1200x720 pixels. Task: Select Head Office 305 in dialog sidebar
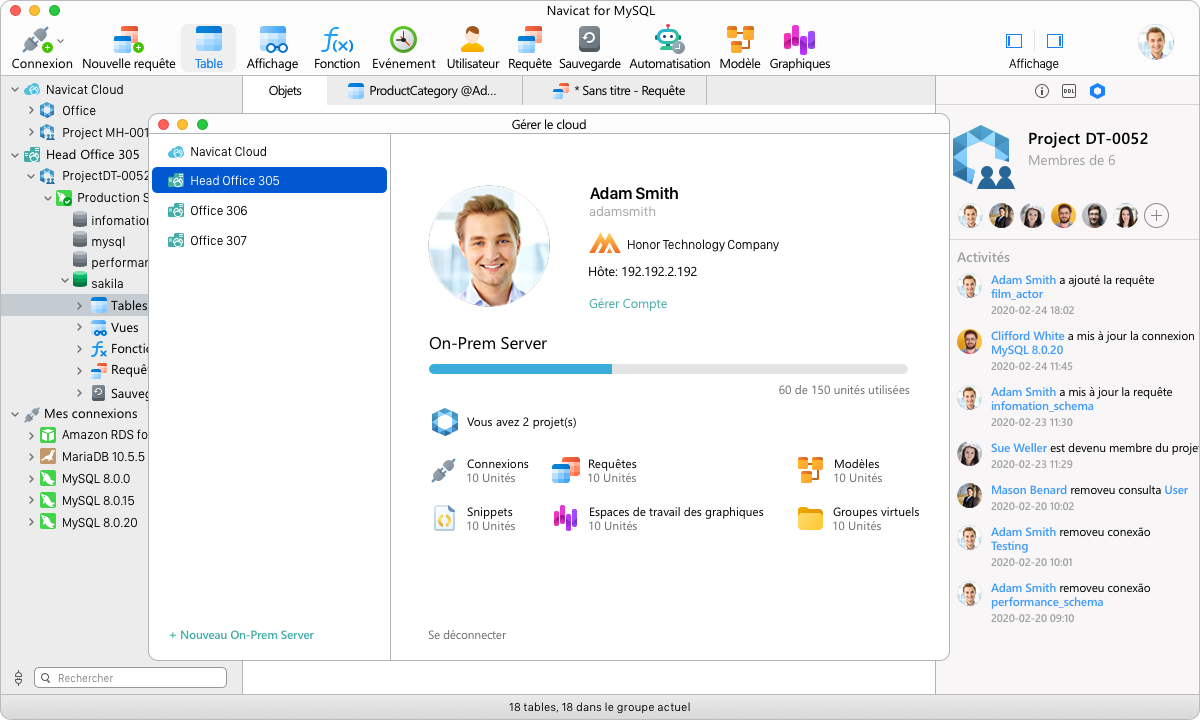coord(269,181)
